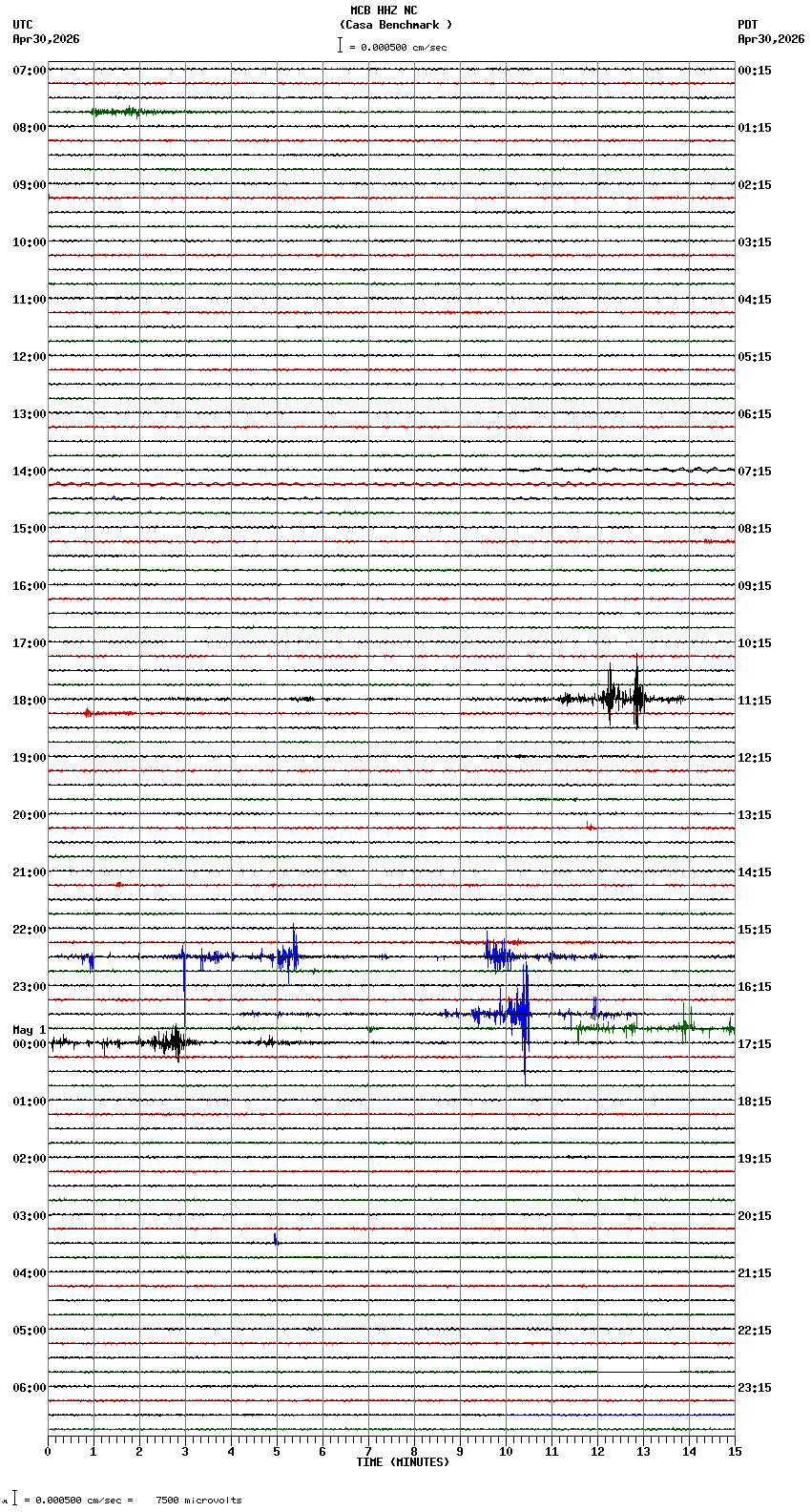The width and height of the screenshot is (811, 1512).
Task: Click the x-axis tick label '5'
Action: tap(277, 1452)
